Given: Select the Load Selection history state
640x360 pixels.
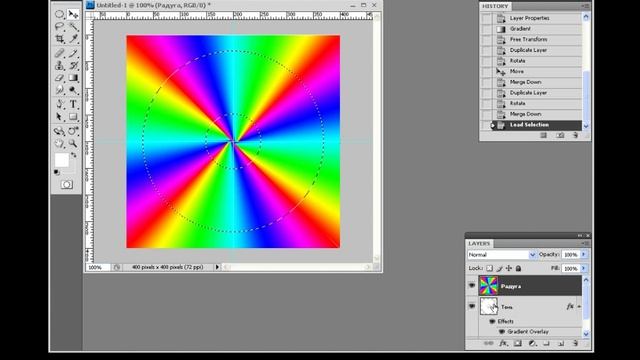Looking at the screenshot, I should click(x=537, y=125).
